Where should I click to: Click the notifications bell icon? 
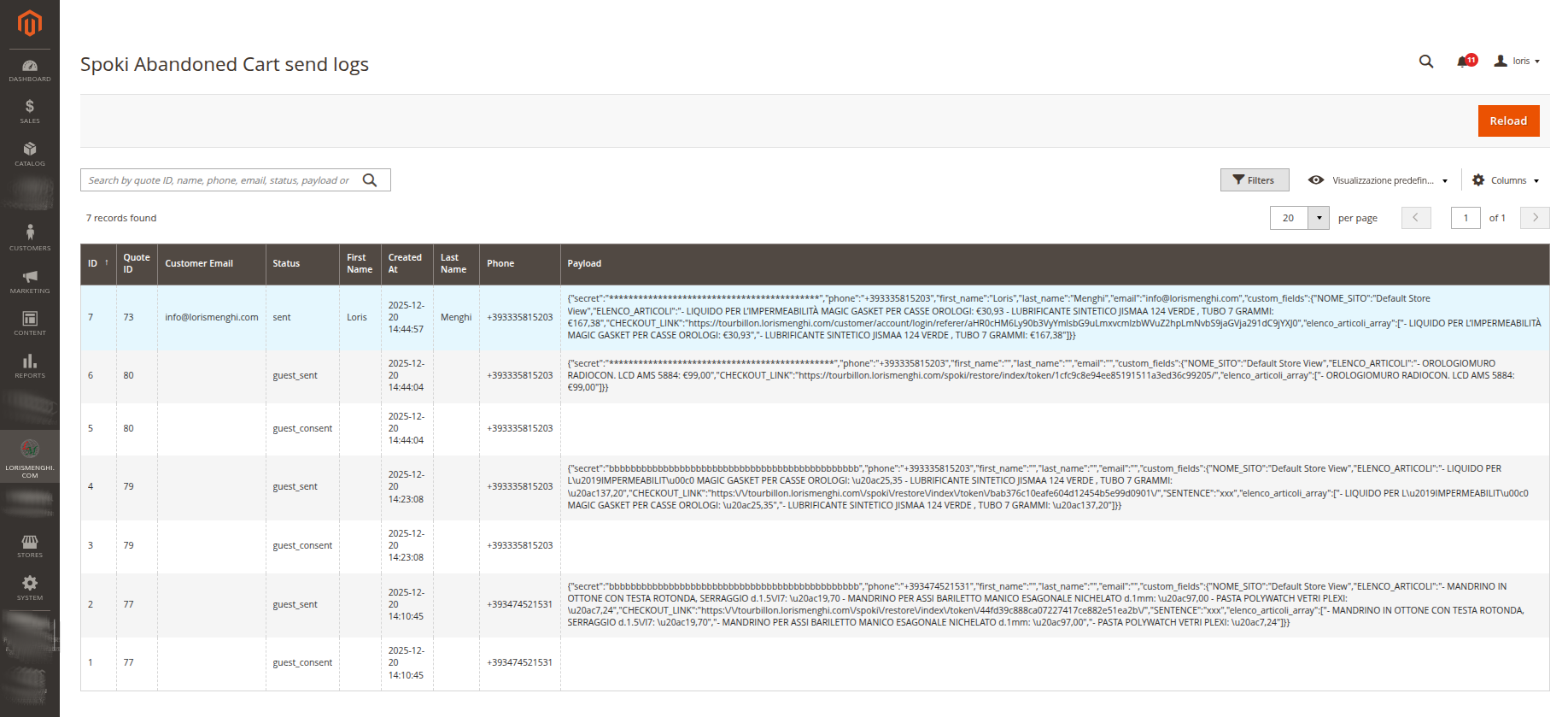pyautogui.click(x=1466, y=62)
